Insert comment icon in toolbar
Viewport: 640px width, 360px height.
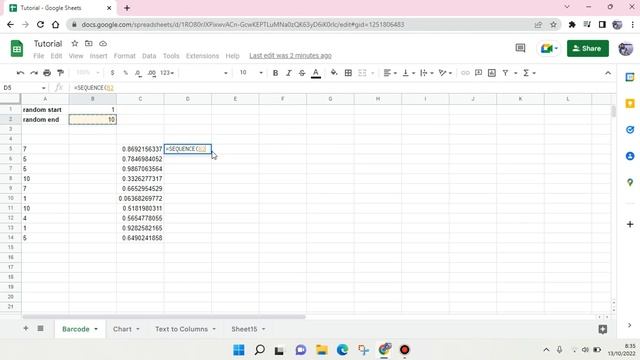478,73
